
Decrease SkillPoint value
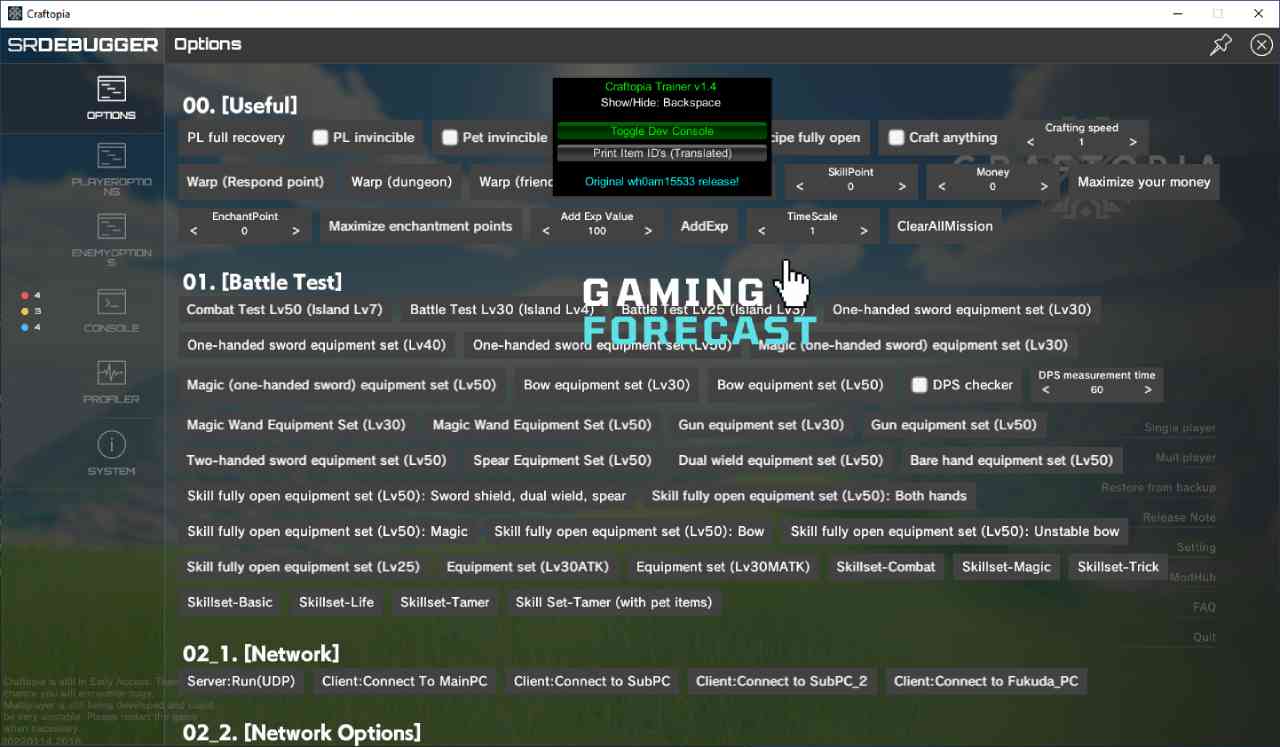coord(800,187)
